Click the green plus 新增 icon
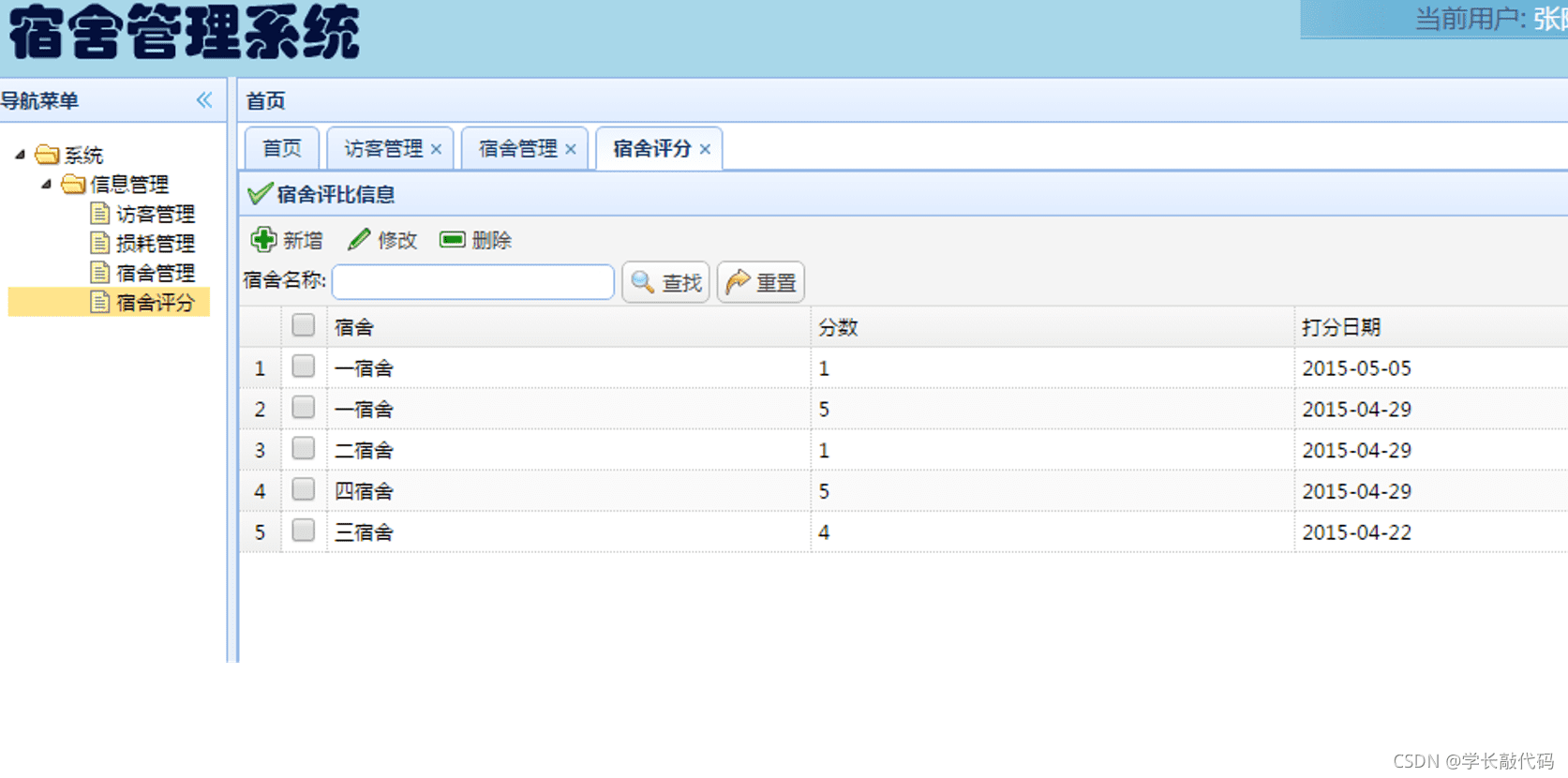 (x=263, y=240)
